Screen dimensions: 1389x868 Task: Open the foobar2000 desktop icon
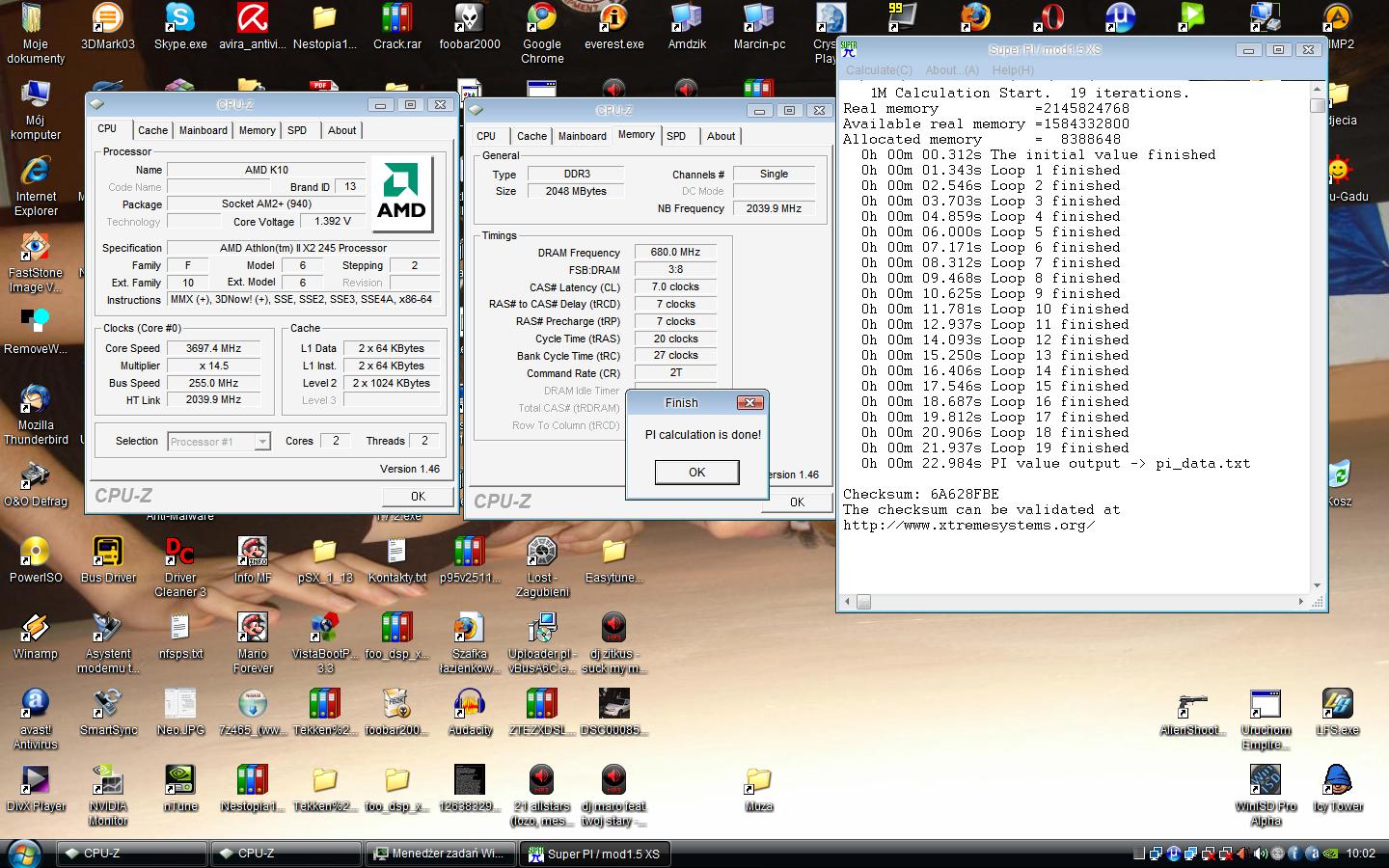click(x=469, y=19)
